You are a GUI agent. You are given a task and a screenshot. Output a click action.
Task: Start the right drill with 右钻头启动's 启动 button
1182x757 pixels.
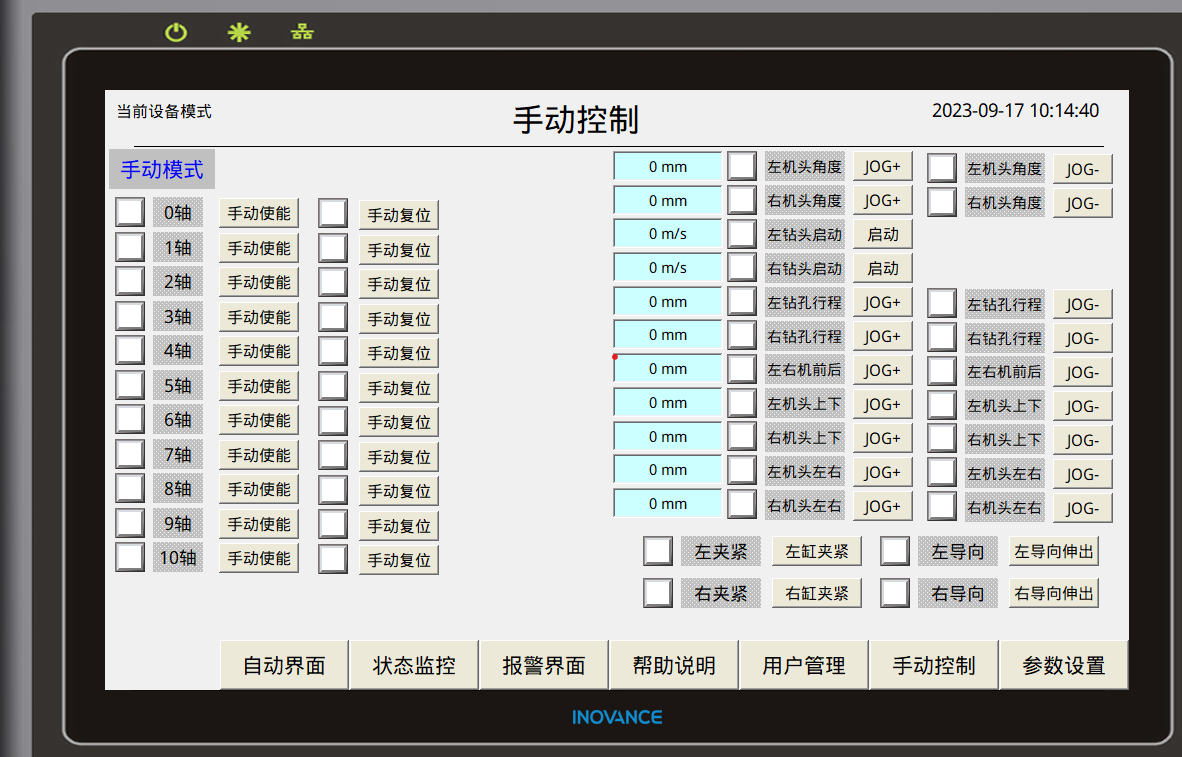click(x=882, y=268)
